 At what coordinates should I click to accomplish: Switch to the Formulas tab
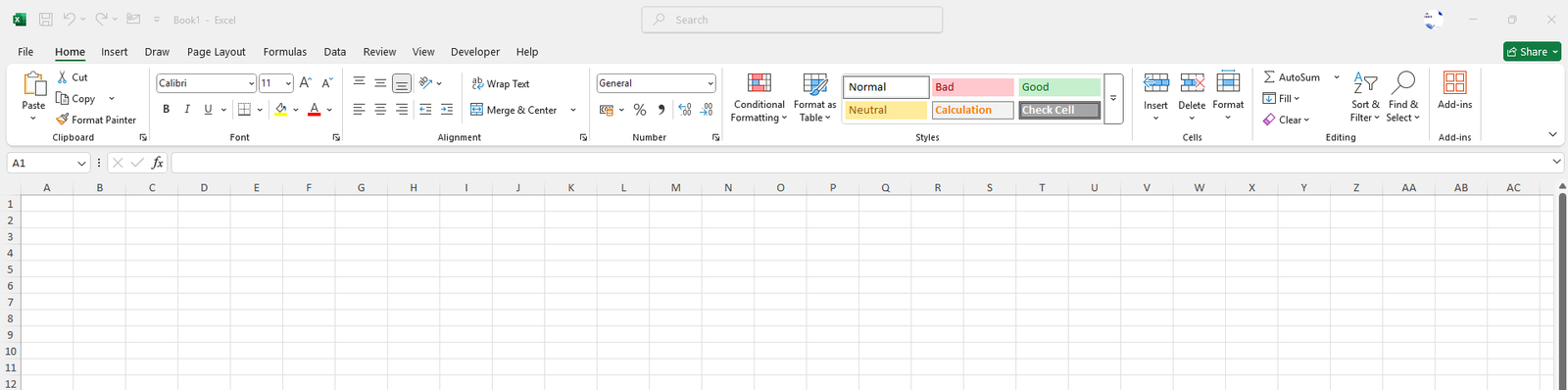pyautogui.click(x=285, y=52)
